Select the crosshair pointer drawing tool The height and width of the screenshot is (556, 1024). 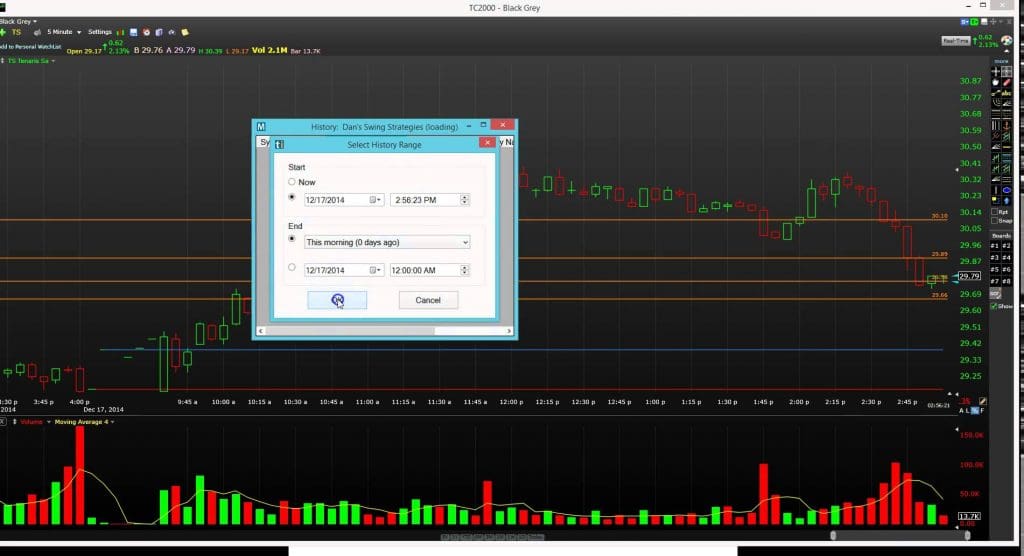[x=995, y=71]
